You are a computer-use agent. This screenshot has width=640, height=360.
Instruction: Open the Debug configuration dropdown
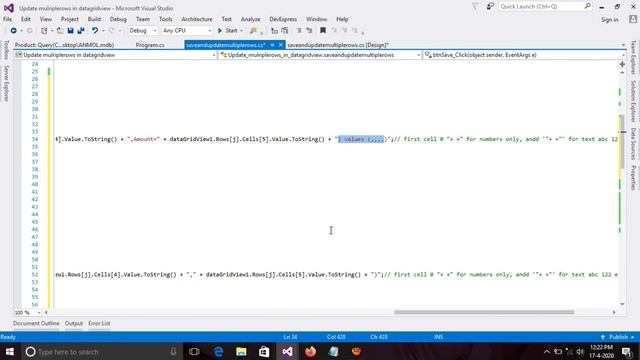point(143,31)
